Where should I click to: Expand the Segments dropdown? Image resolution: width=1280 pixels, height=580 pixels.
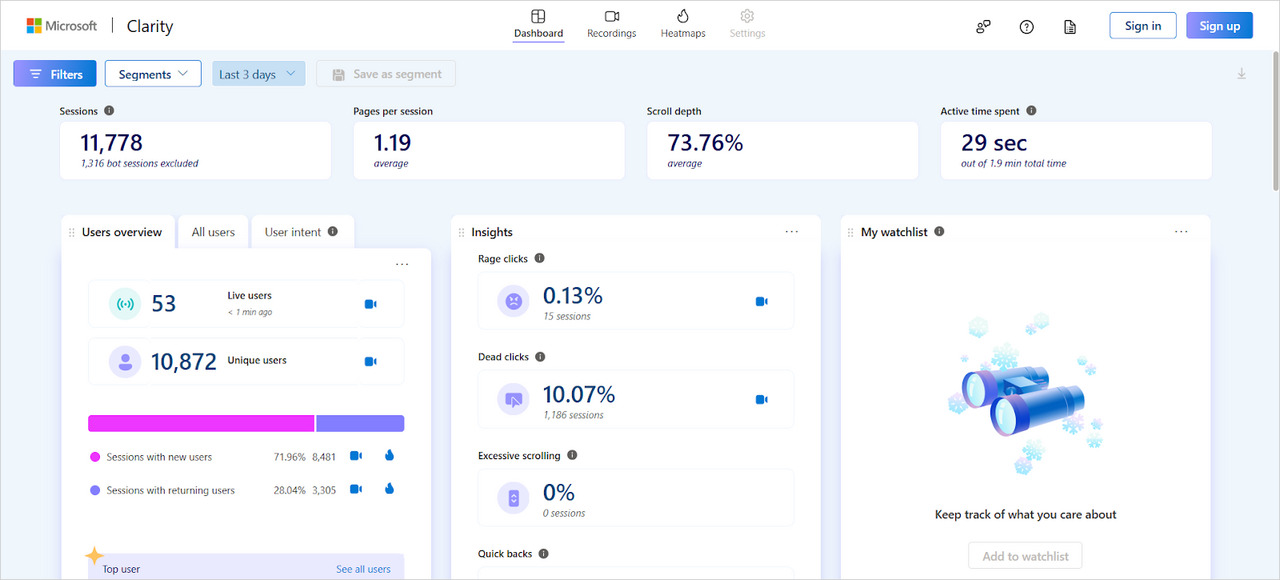click(x=153, y=74)
